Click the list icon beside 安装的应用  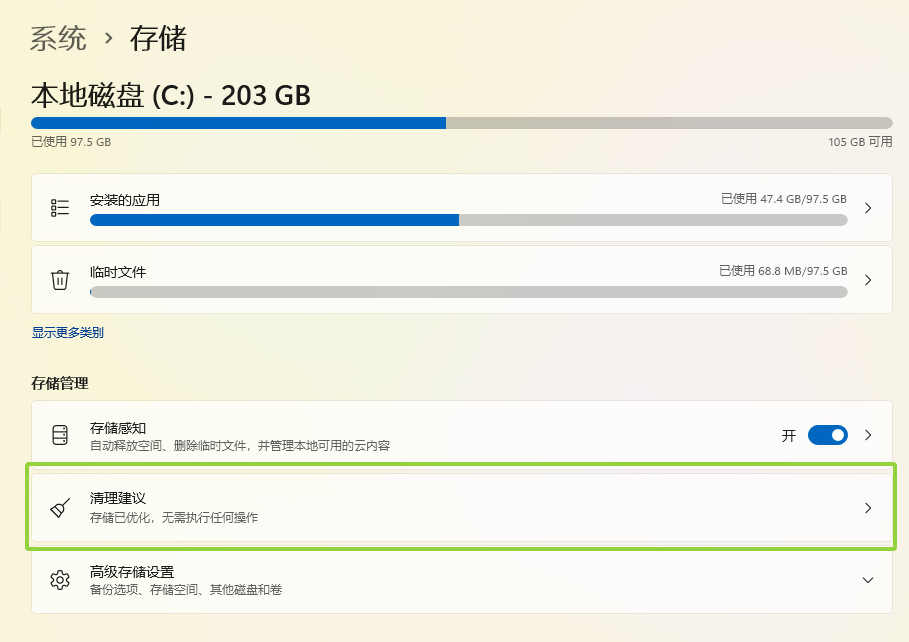[x=60, y=208]
